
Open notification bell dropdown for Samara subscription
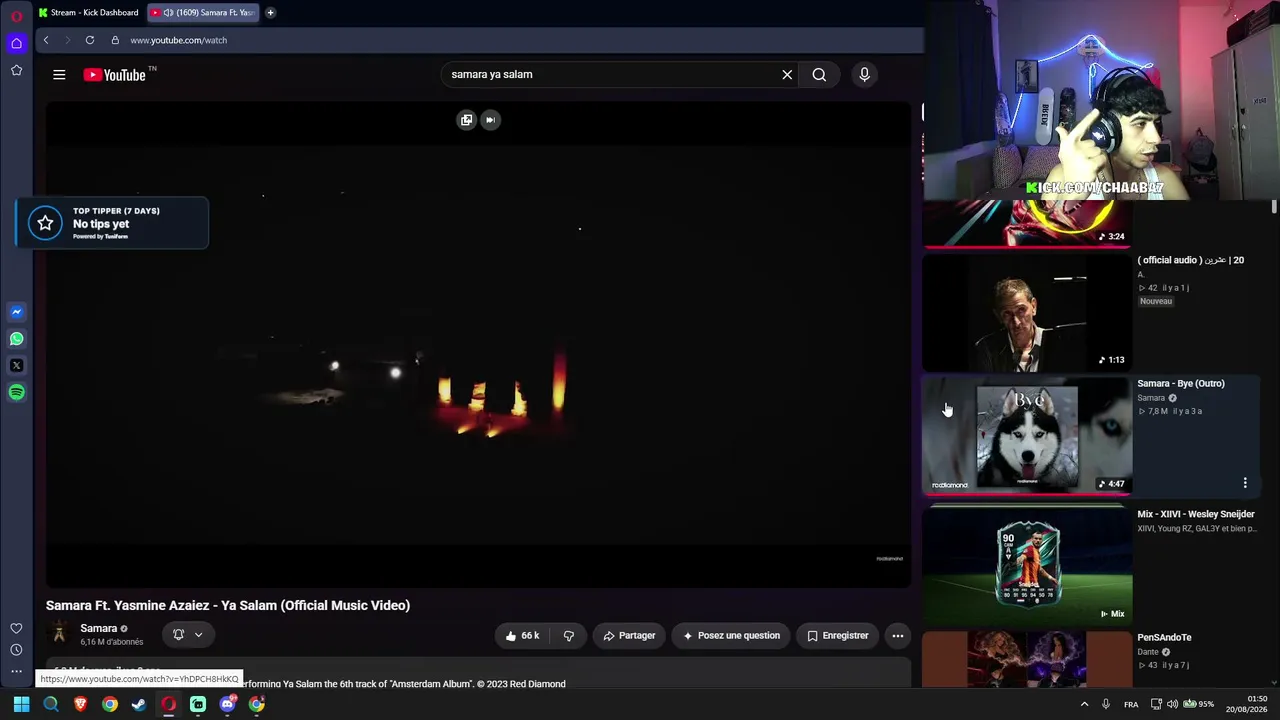pyautogui.click(x=188, y=635)
